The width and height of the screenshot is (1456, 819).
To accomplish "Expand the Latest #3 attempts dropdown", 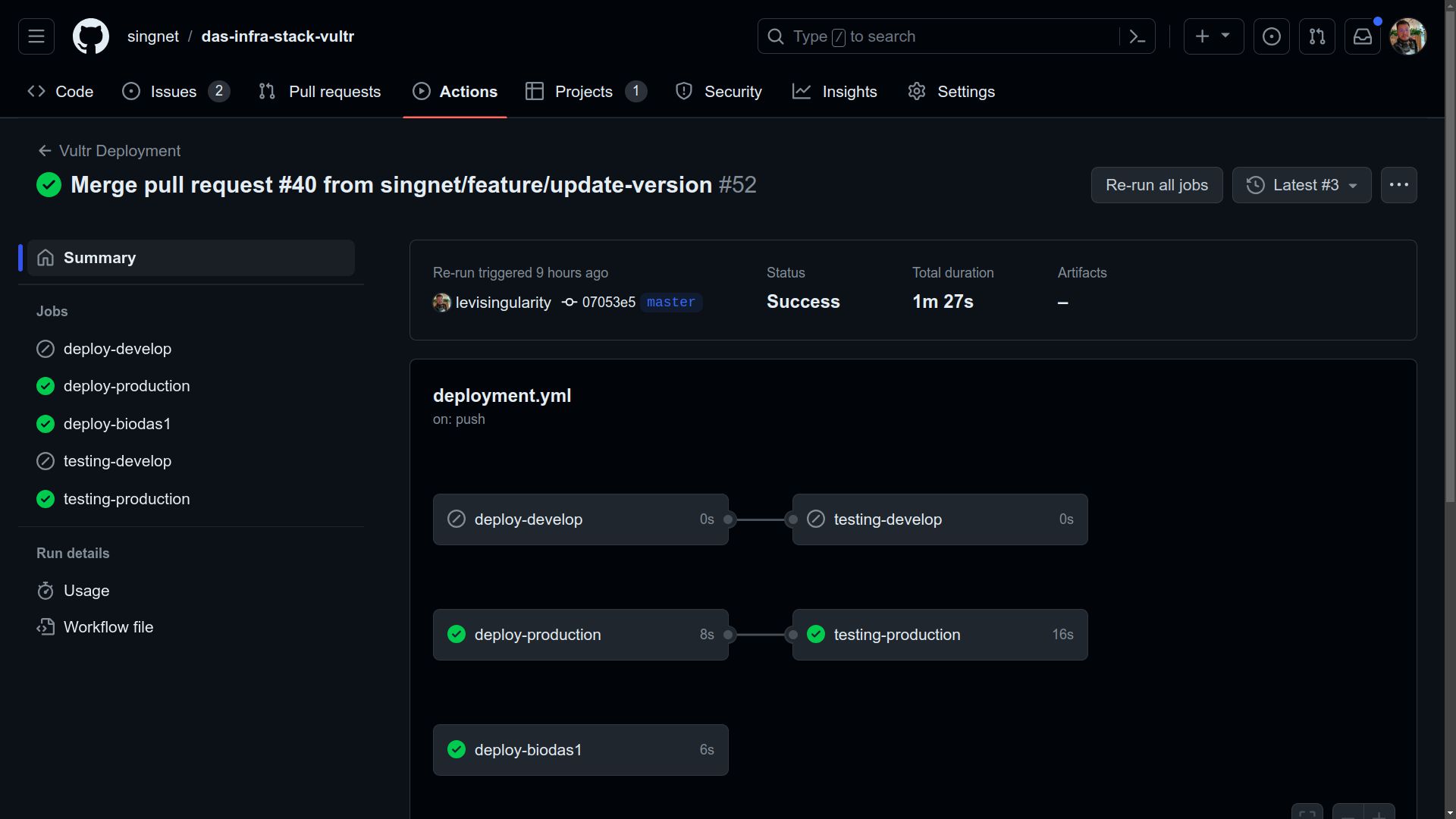I will [1301, 185].
